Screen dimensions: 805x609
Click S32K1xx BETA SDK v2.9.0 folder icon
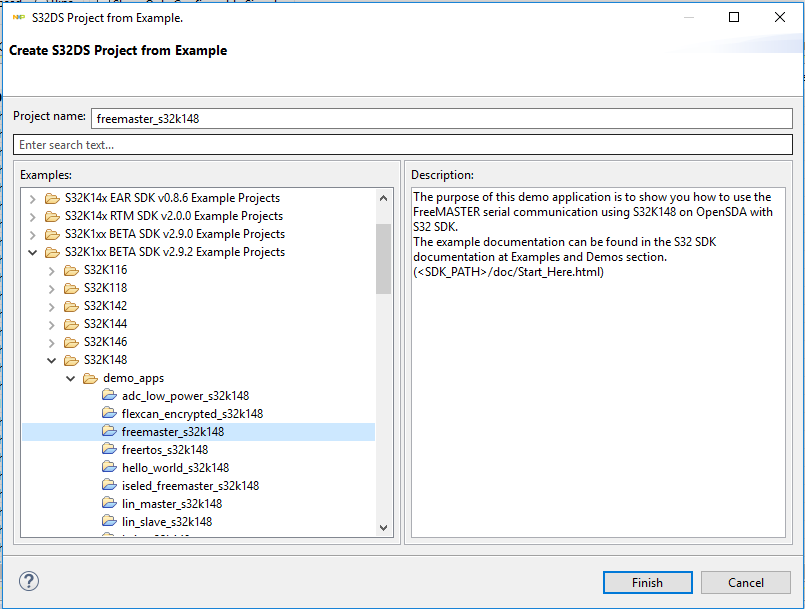click(52, 234)
